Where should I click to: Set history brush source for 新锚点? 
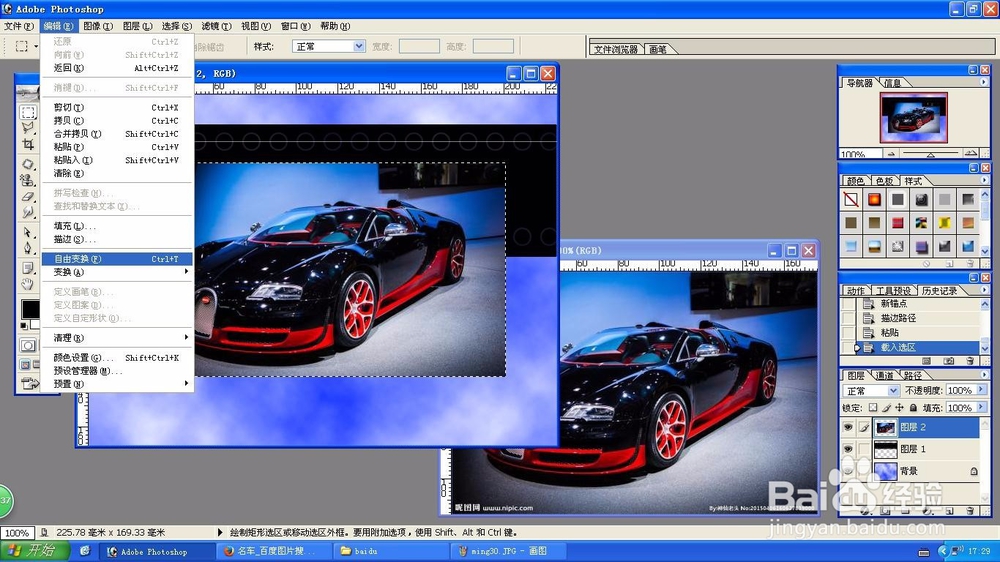point(848,304)
